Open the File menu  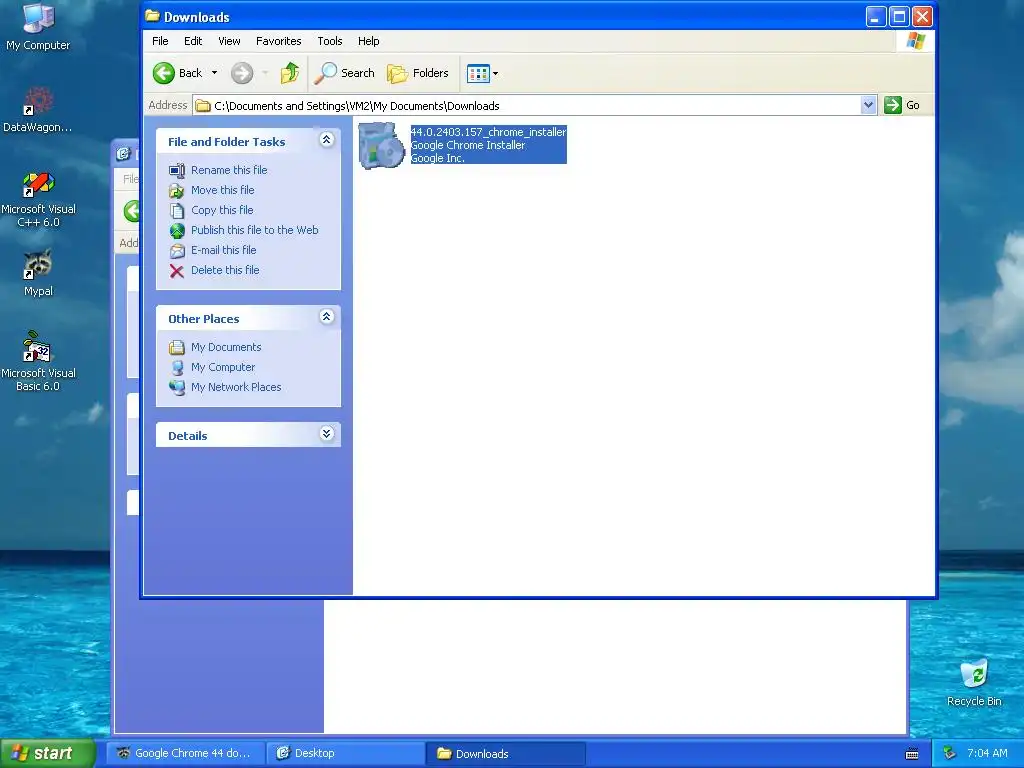[160, 41]
